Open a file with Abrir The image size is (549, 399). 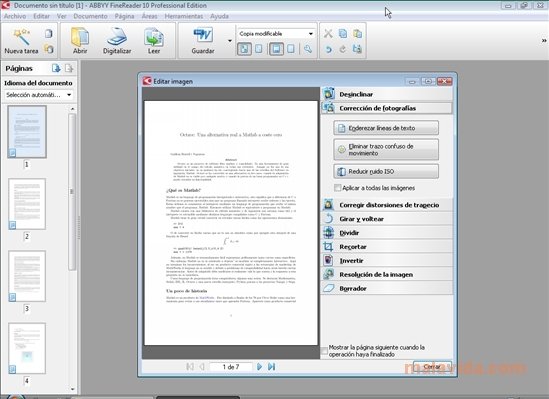(80, 37)
